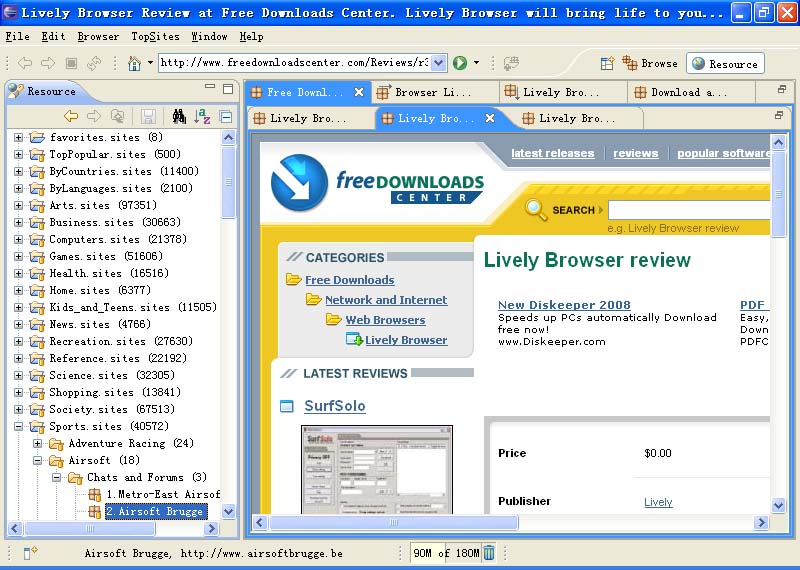The image size is (800, 570).
Task: Click the SurfSolo screenshot thumbnail
Action: (377, 469)
